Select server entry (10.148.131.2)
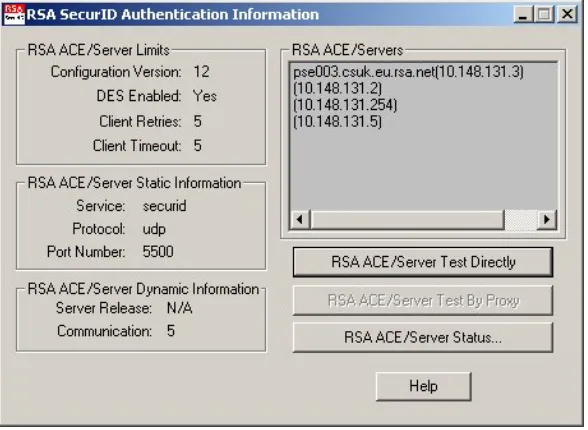The height and width of the screenshot is (430, 588). [337, 88]
